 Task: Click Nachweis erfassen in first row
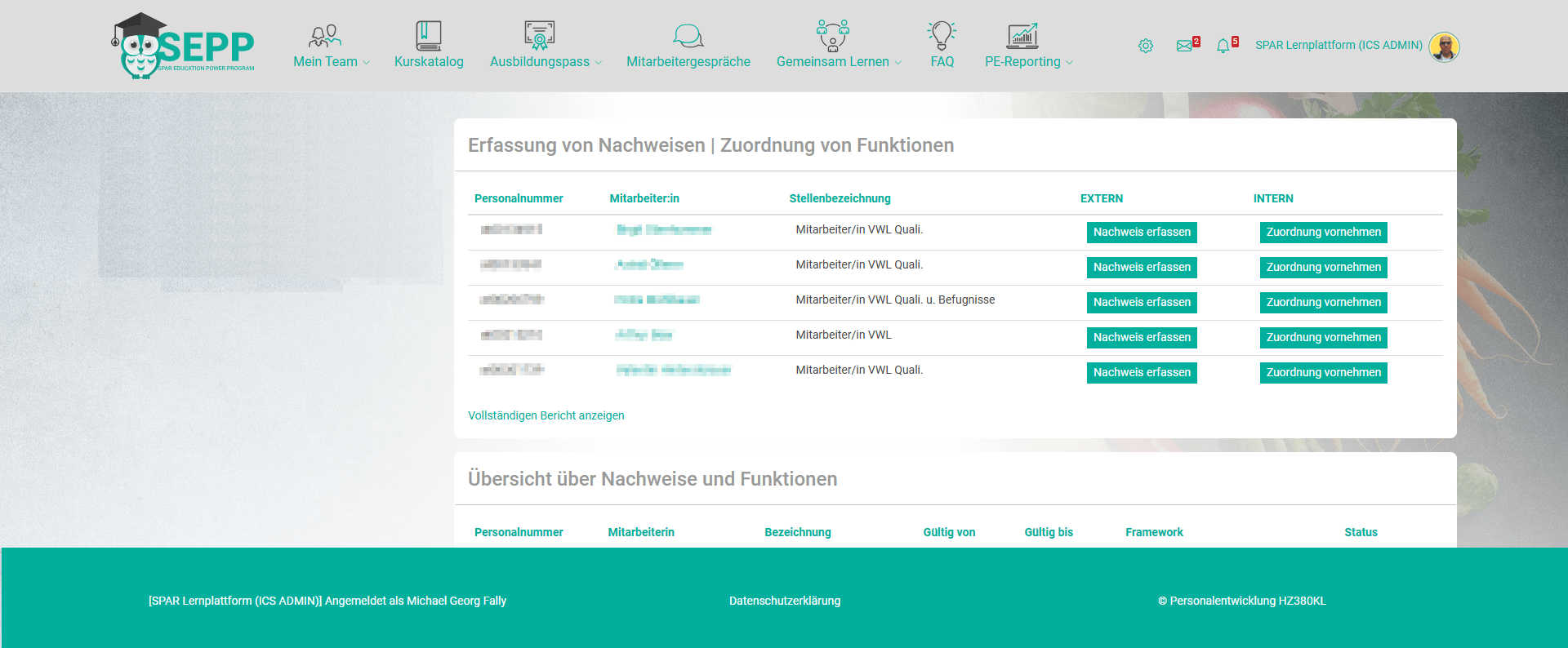click(x=1142, y=233)
